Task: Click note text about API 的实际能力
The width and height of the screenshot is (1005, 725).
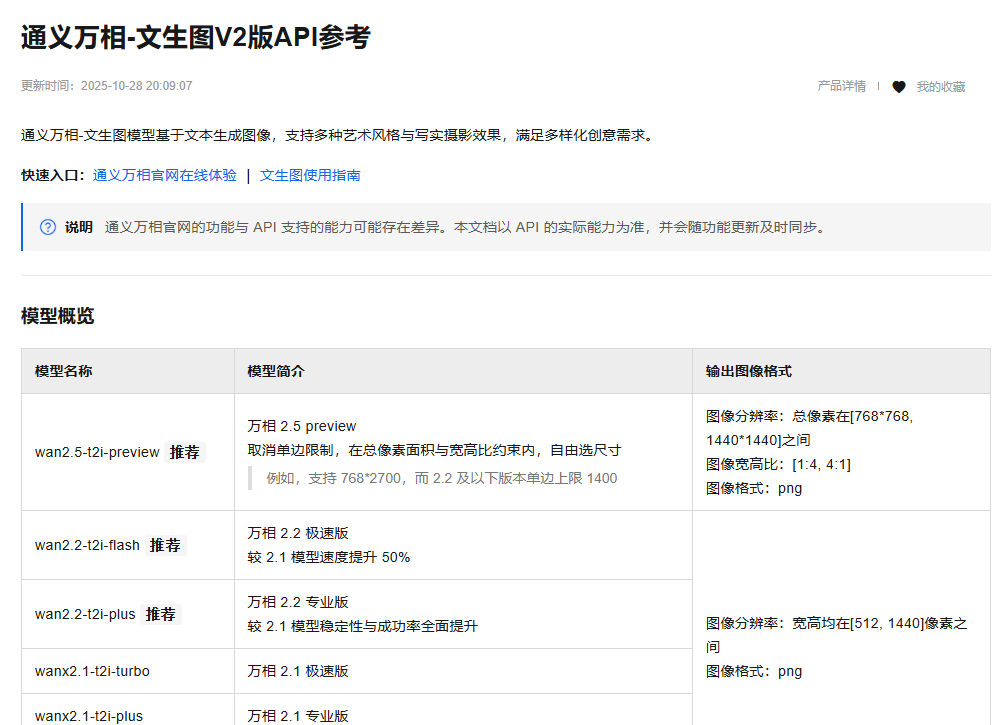Action: 465,227
